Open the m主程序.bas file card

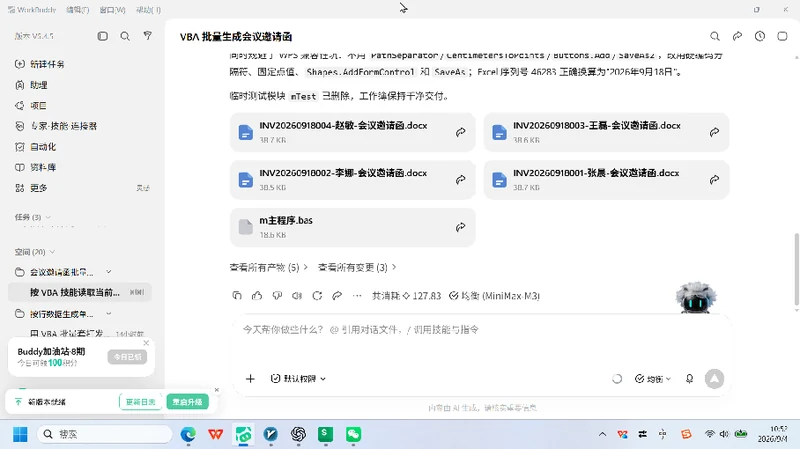click(353, 227)
